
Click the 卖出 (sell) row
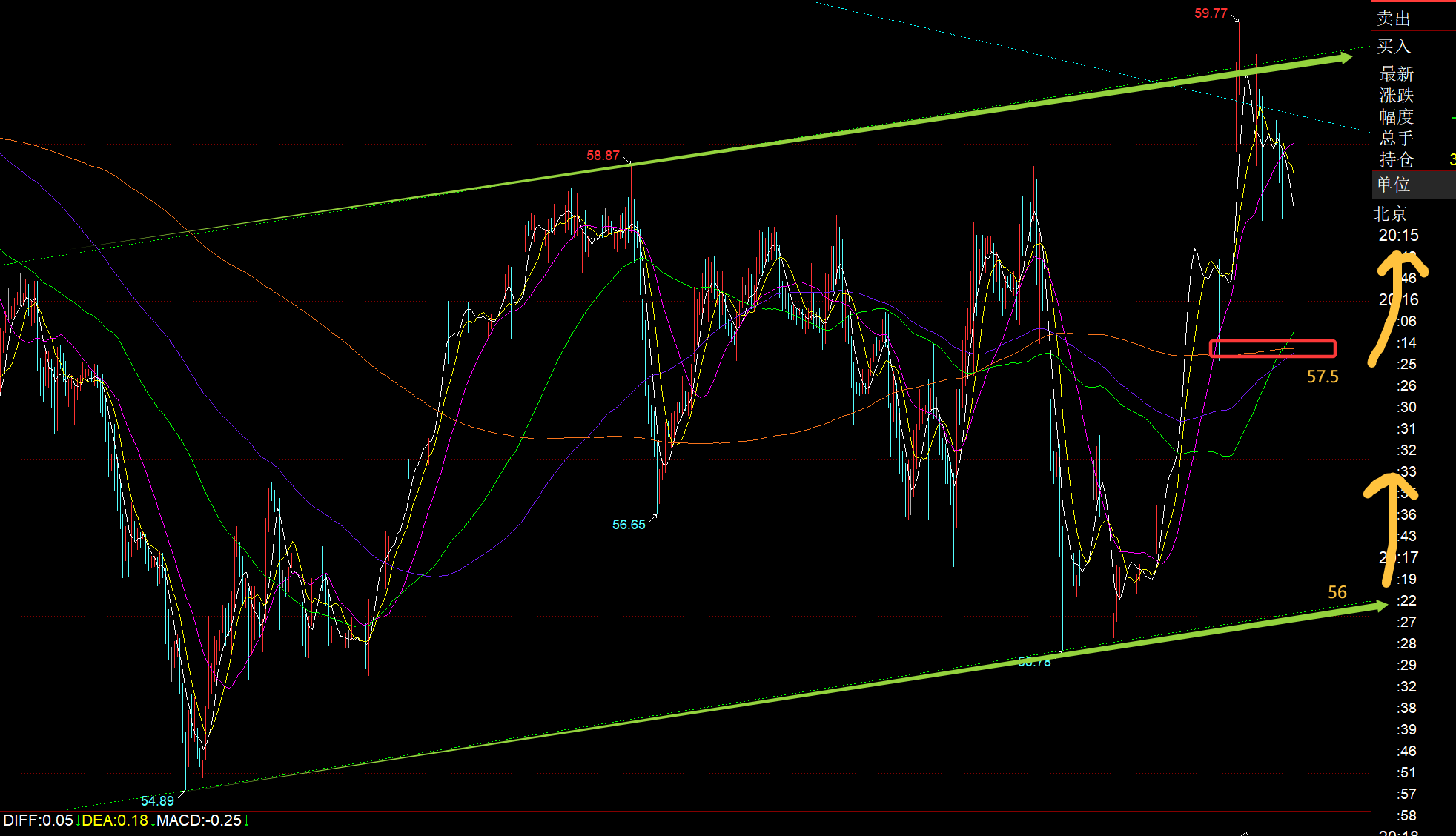(x=1394, y=19)
